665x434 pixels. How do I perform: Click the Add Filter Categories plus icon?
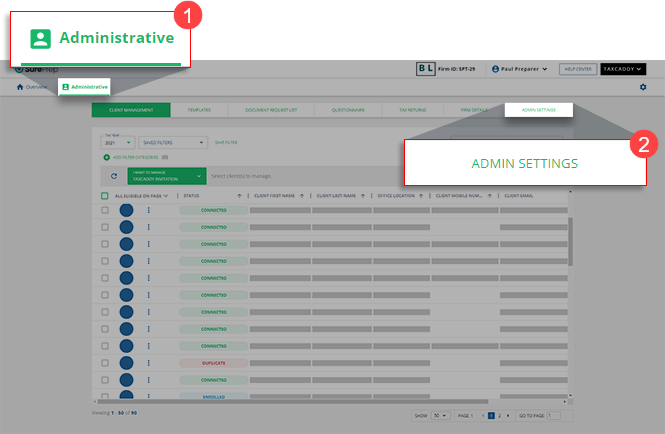point(107,157)
